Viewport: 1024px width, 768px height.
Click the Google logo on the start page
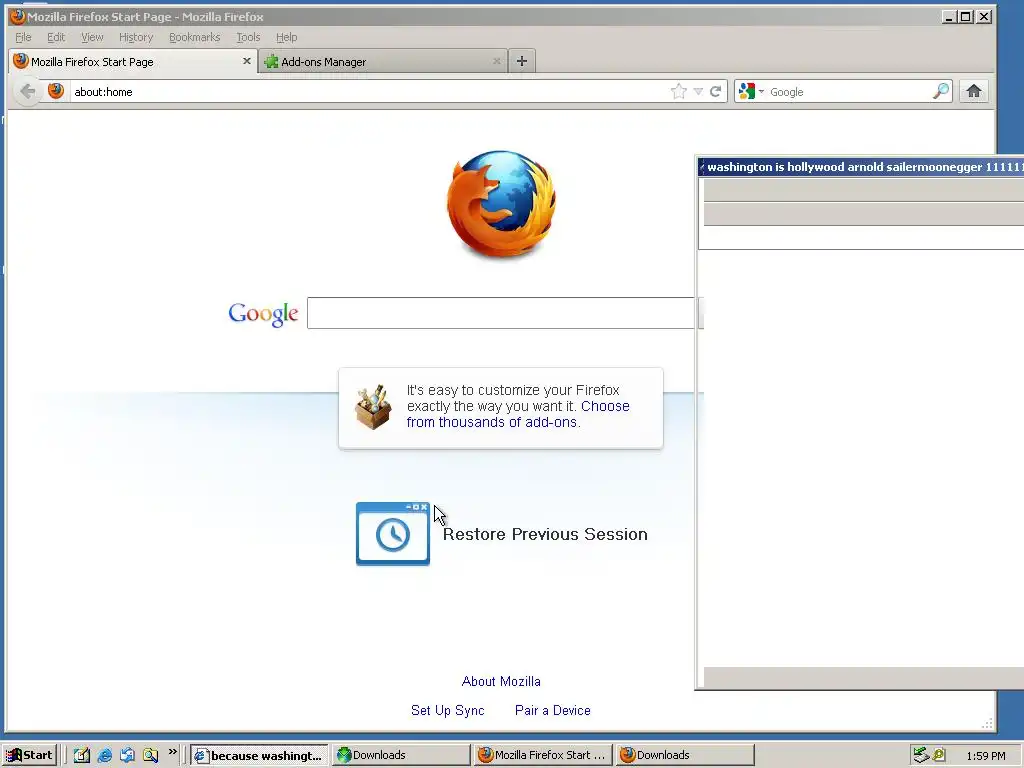pyautogui.click(x=263, y=314)
